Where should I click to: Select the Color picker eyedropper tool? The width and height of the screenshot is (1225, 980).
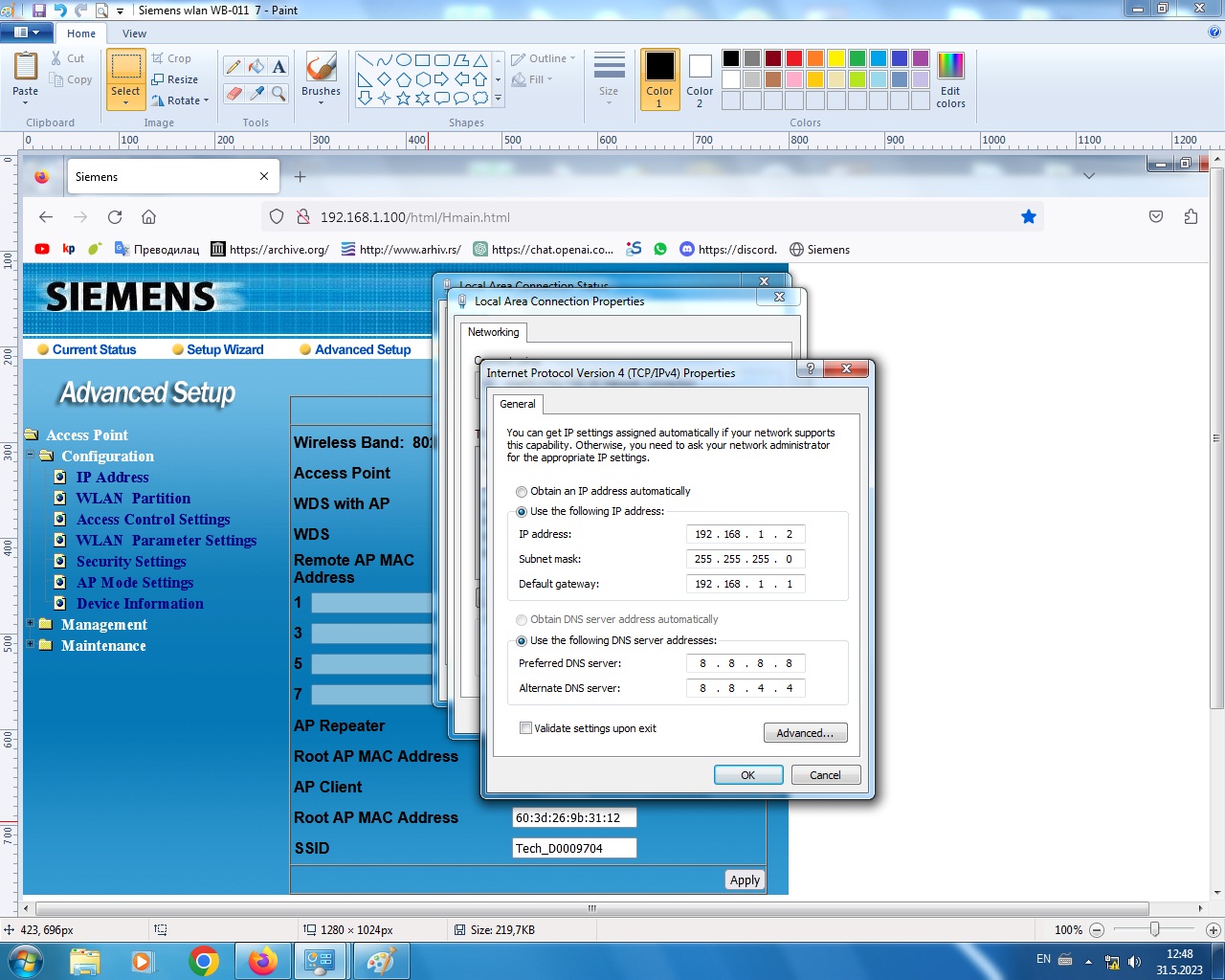point(256,93)
